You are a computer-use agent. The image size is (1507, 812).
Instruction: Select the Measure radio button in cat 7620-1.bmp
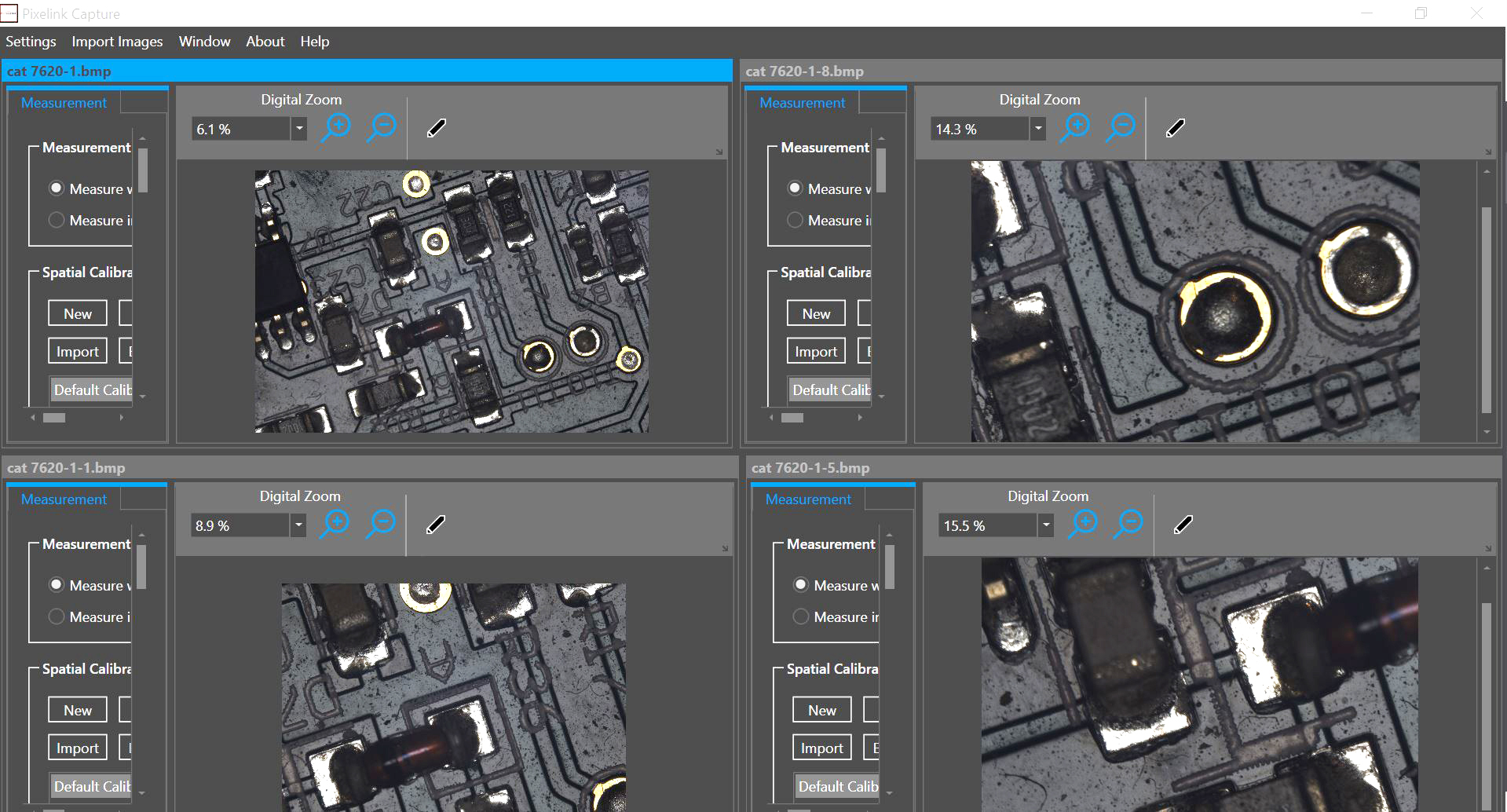[x=56, y=188]
